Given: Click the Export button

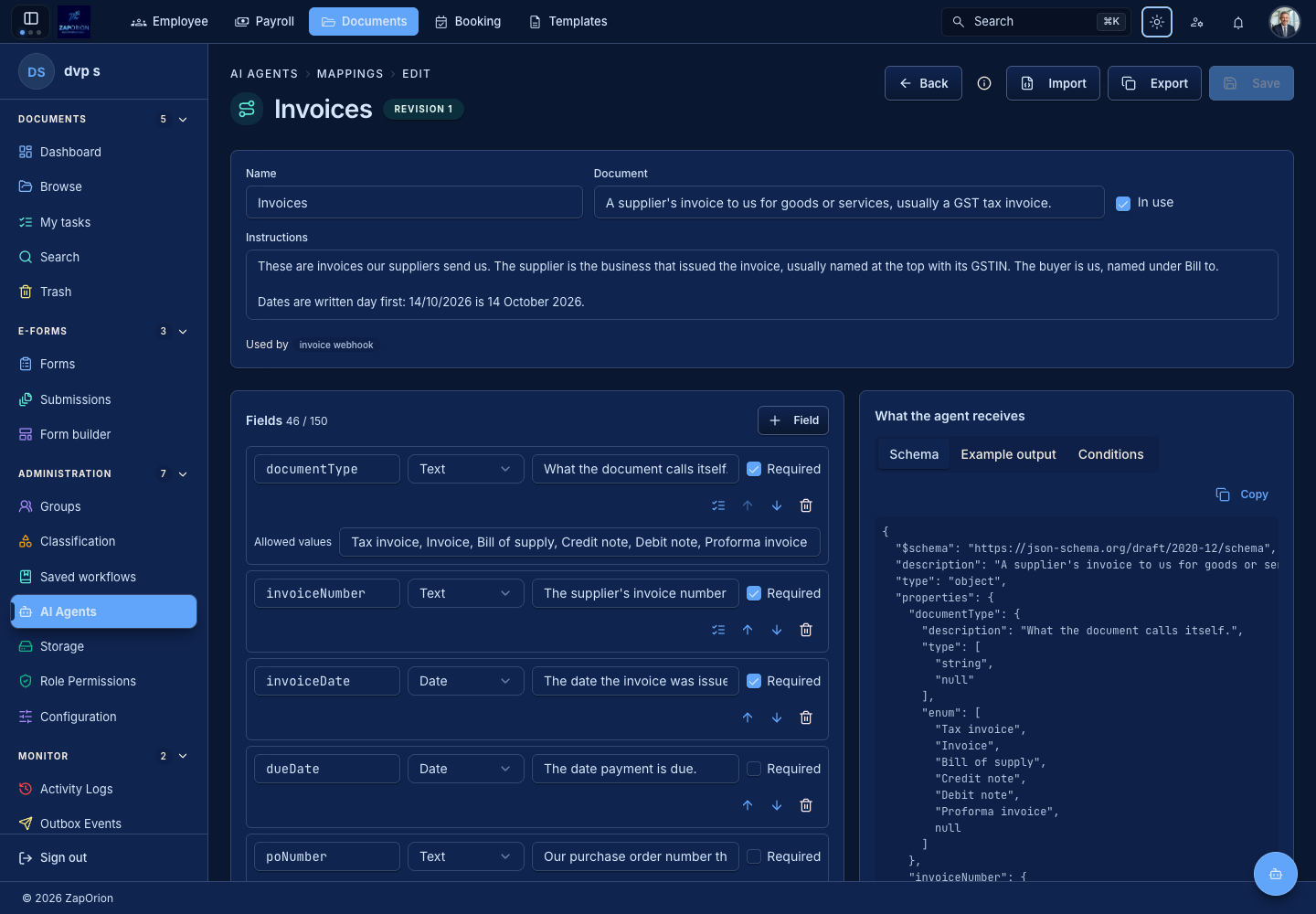Looking at the screenshot, I should (x=1154, y=83).
